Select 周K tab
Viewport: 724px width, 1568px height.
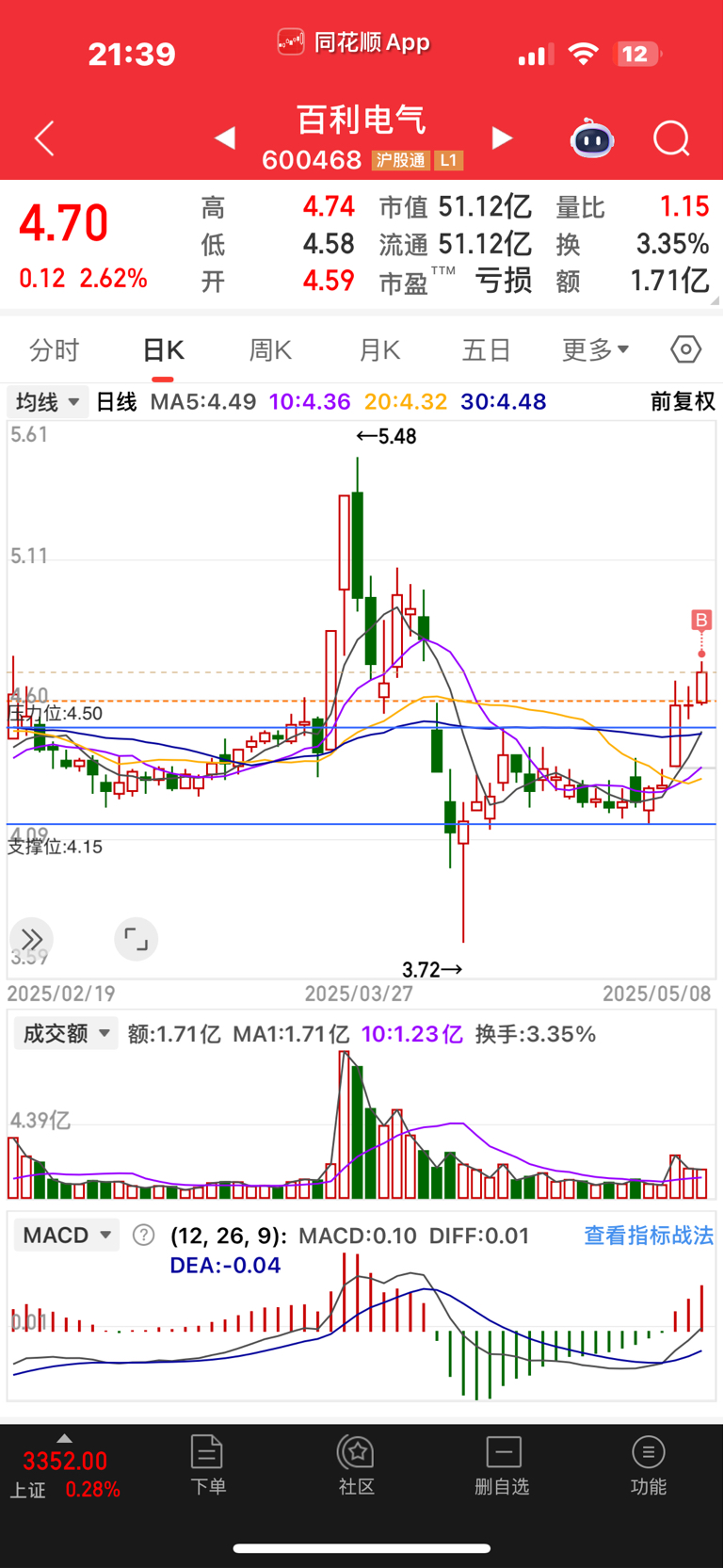pos(271,350)
